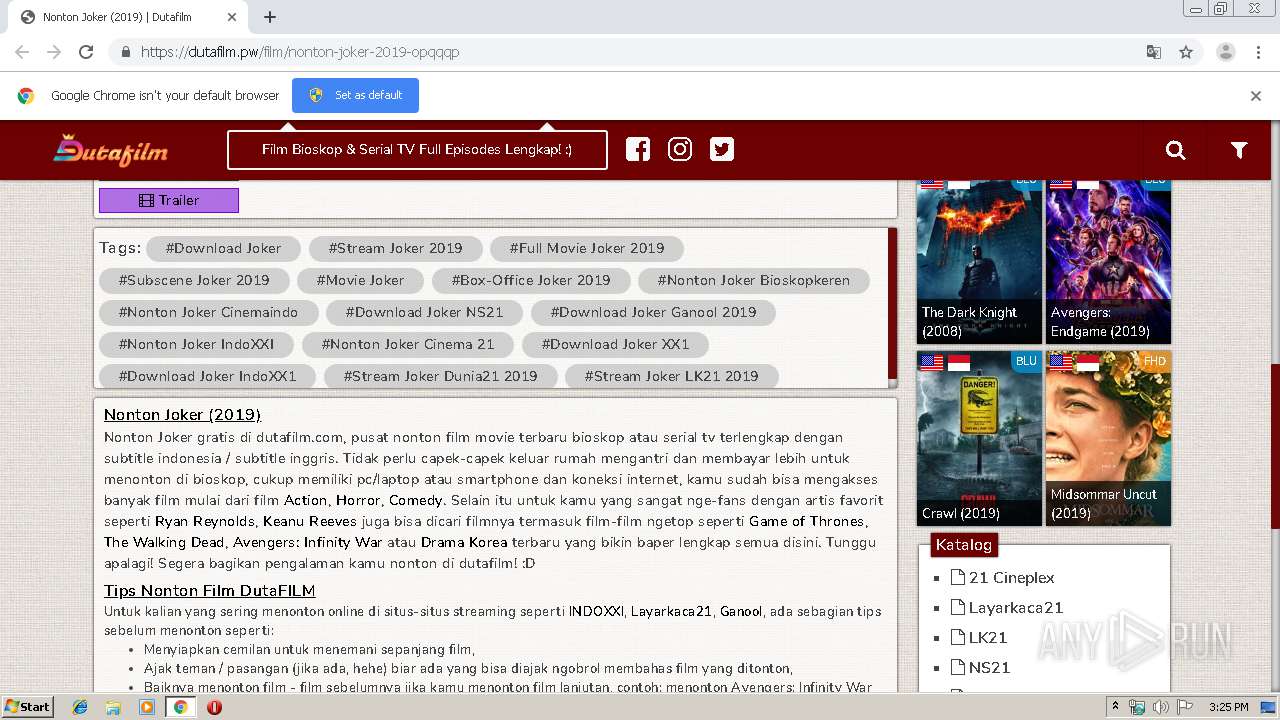Open the Dutafilm logo home link

click(x=110, y=150)
